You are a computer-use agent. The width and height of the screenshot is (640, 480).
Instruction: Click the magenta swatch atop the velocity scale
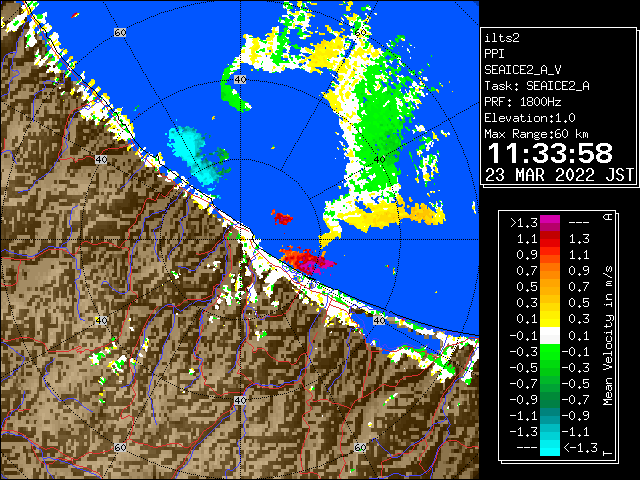550,223
